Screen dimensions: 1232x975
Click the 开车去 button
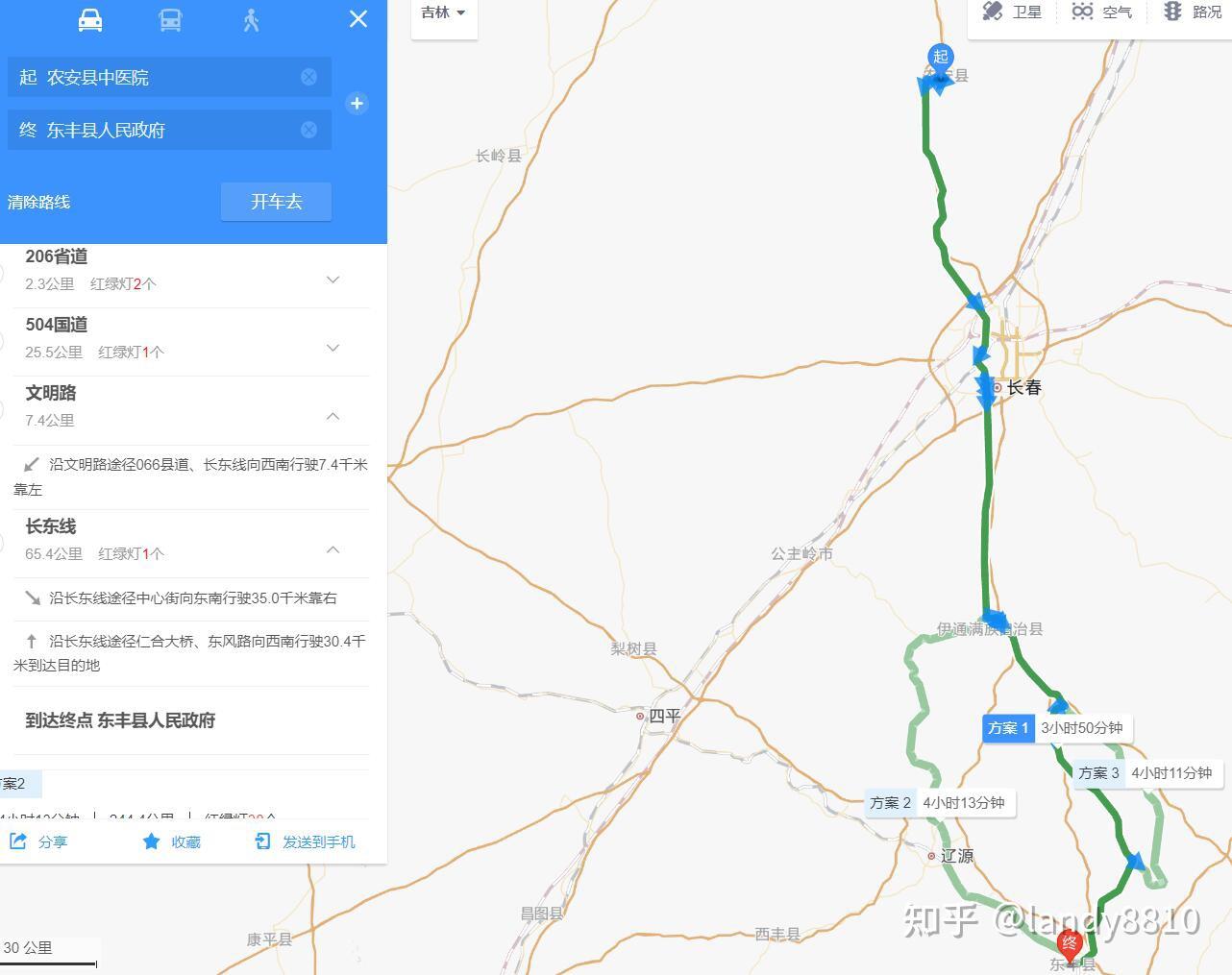[276, 202]
